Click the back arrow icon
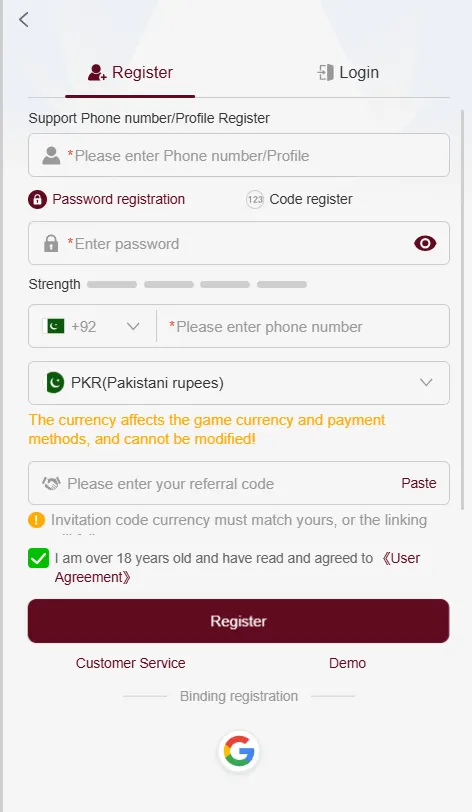Viewport: 472px width, 812px height. click(23, 20)
